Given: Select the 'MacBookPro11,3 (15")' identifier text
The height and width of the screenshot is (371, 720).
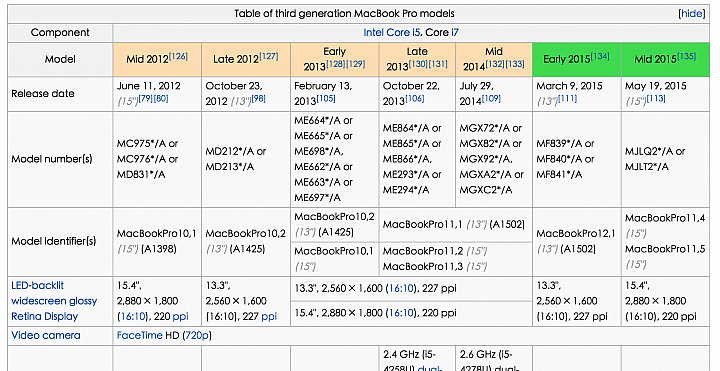Looking at the screenshot, I should tap(435, 266).
